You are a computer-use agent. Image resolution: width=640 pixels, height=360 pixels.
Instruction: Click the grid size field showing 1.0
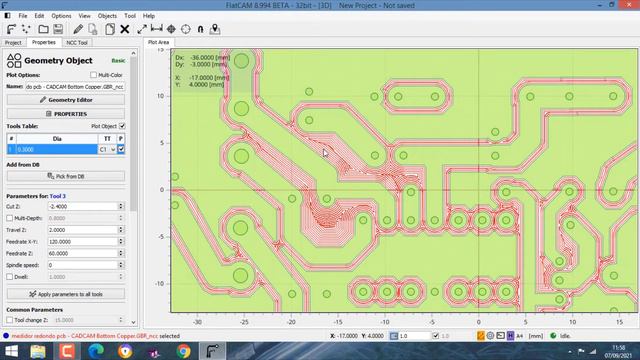pos(414,336)
